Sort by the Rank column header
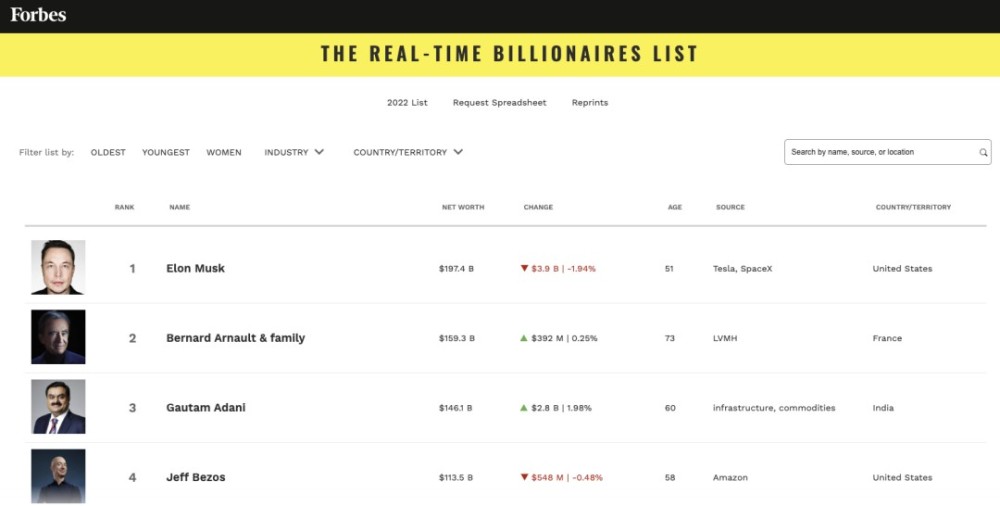Screen dimensions: 1000x506 [124, 207]
